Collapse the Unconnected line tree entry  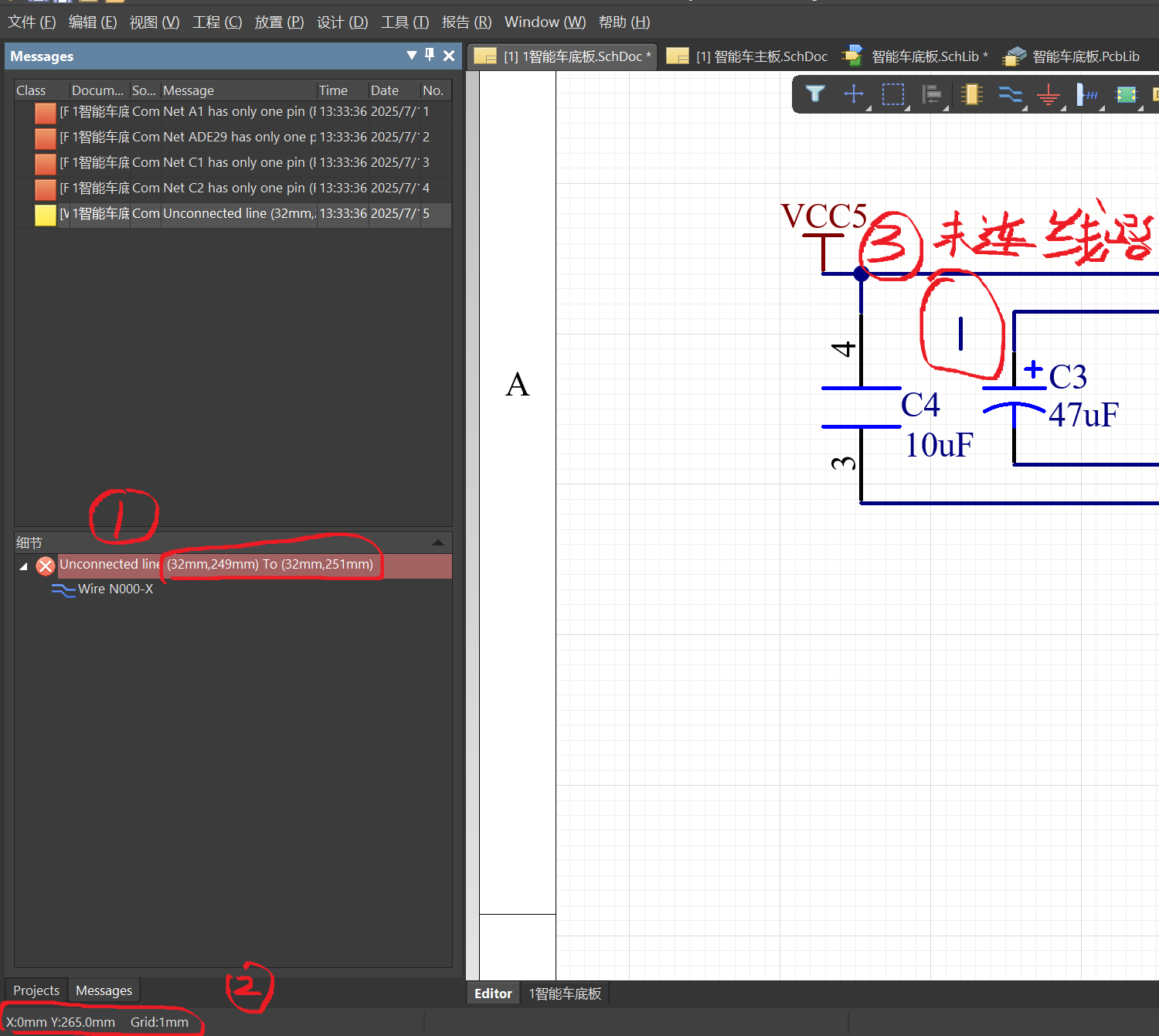click(x=23, y=566)
